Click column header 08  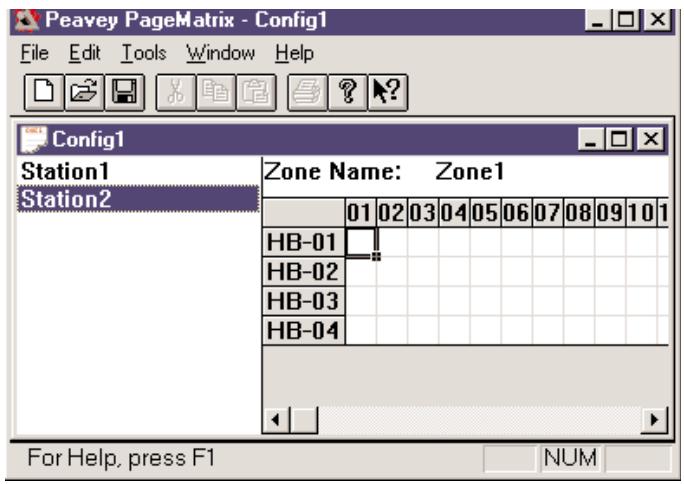pos(579,213)
